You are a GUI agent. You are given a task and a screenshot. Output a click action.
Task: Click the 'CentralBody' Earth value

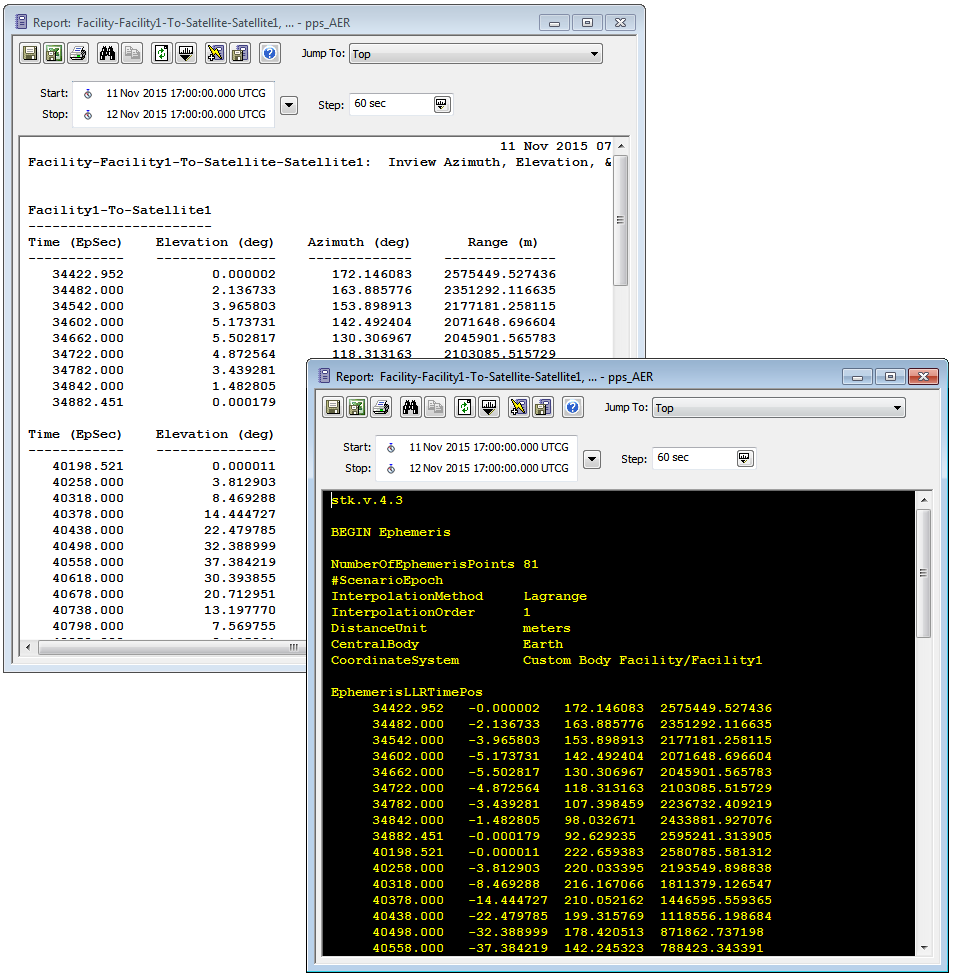(x=543, y=645)
